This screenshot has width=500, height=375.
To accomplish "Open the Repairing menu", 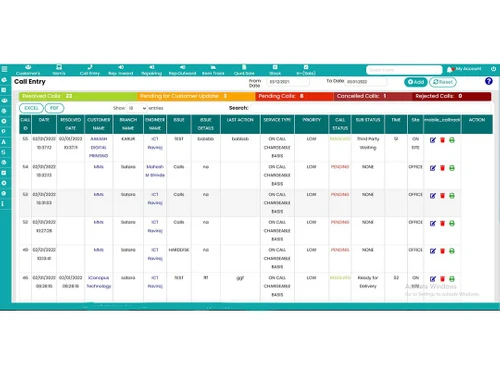I will click(x=151, y=70).
